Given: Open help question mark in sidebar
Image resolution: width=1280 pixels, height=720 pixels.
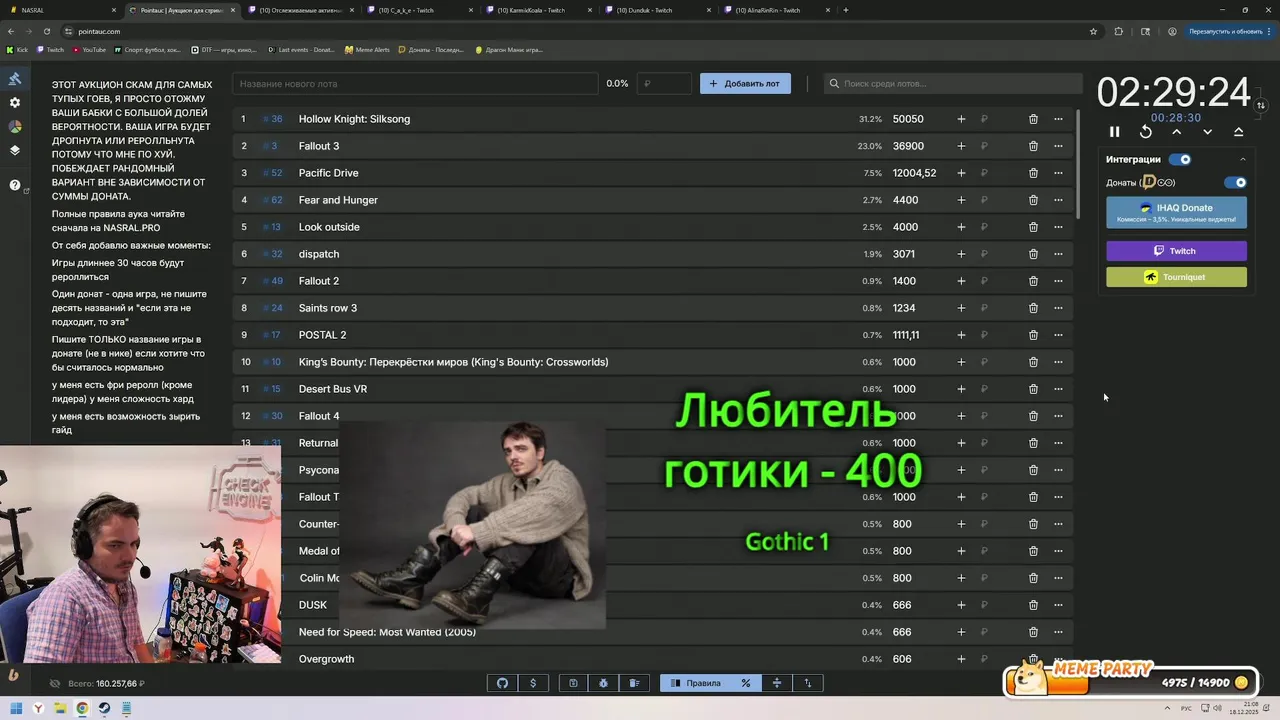Looking at the screenshot, I should (15, 185).
